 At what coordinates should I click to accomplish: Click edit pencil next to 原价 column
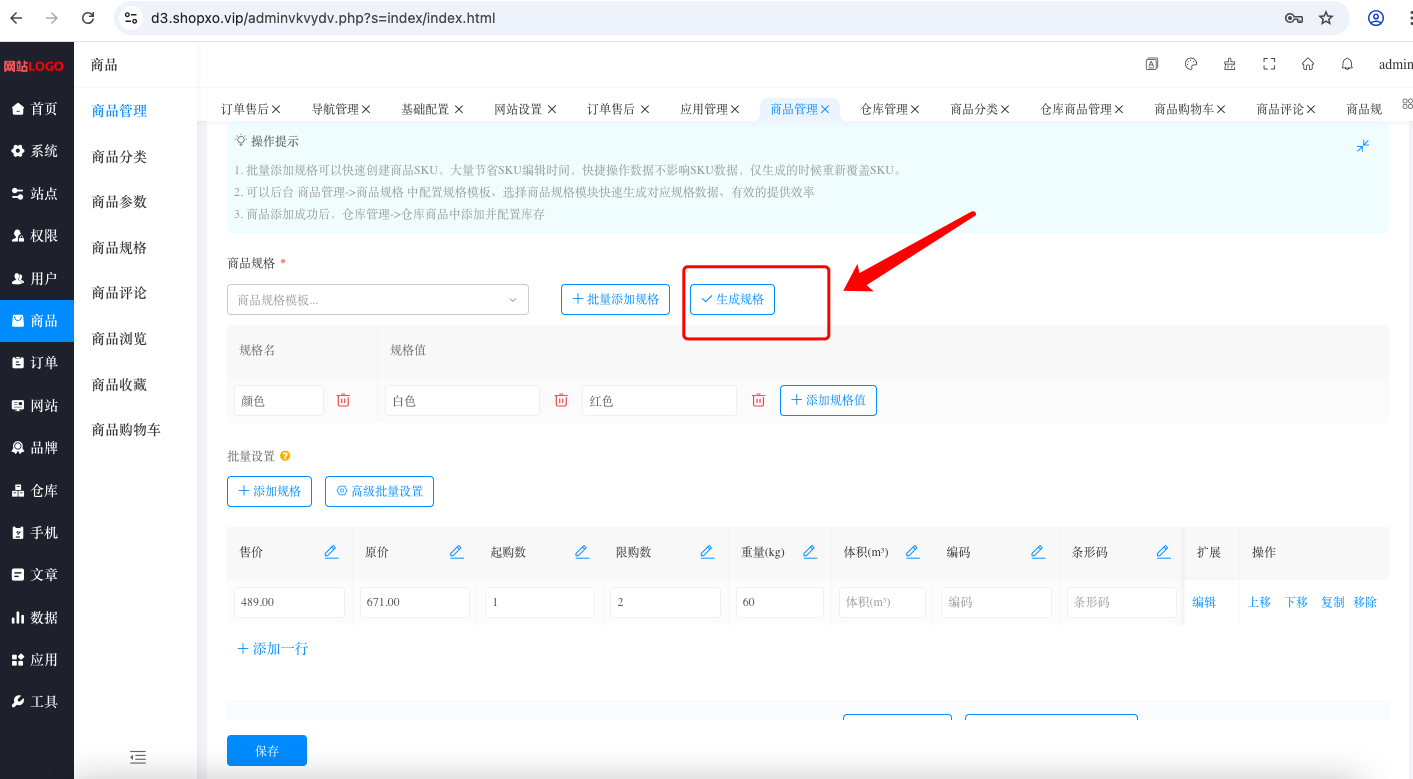coord(456,552)
